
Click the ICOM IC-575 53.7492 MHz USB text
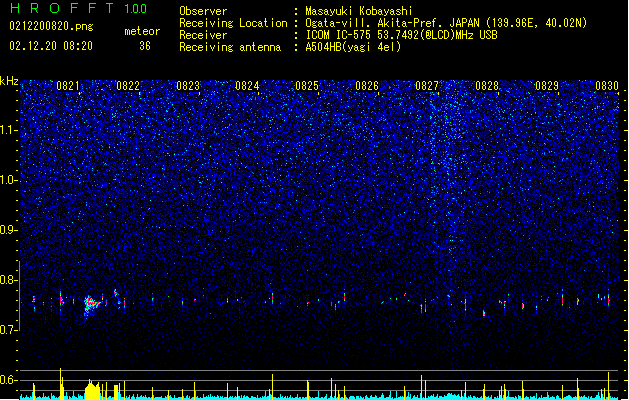pos(401,35)
